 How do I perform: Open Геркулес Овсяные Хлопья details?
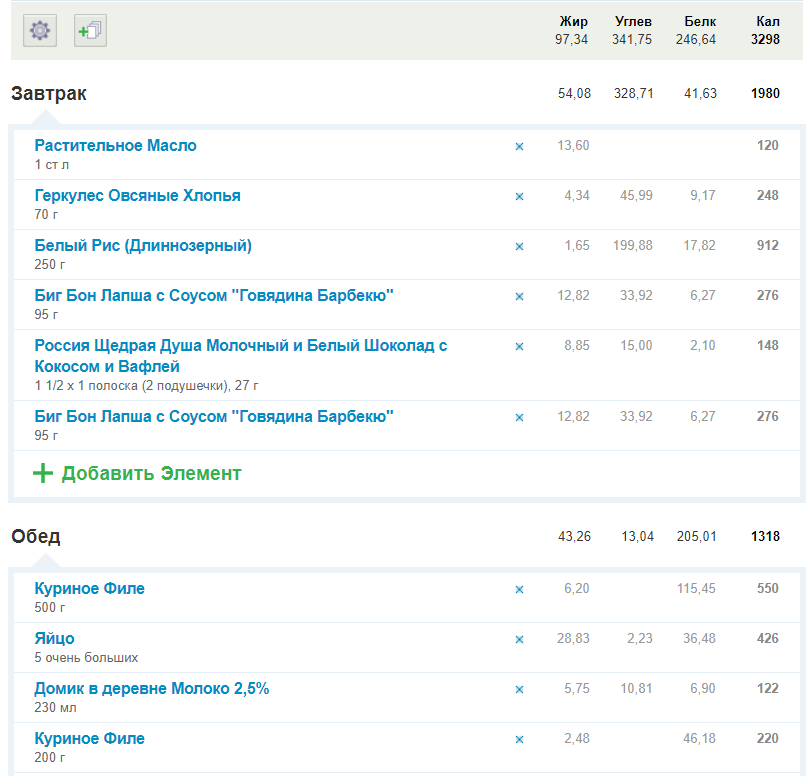pyautogui.click(x=137, y=196)
